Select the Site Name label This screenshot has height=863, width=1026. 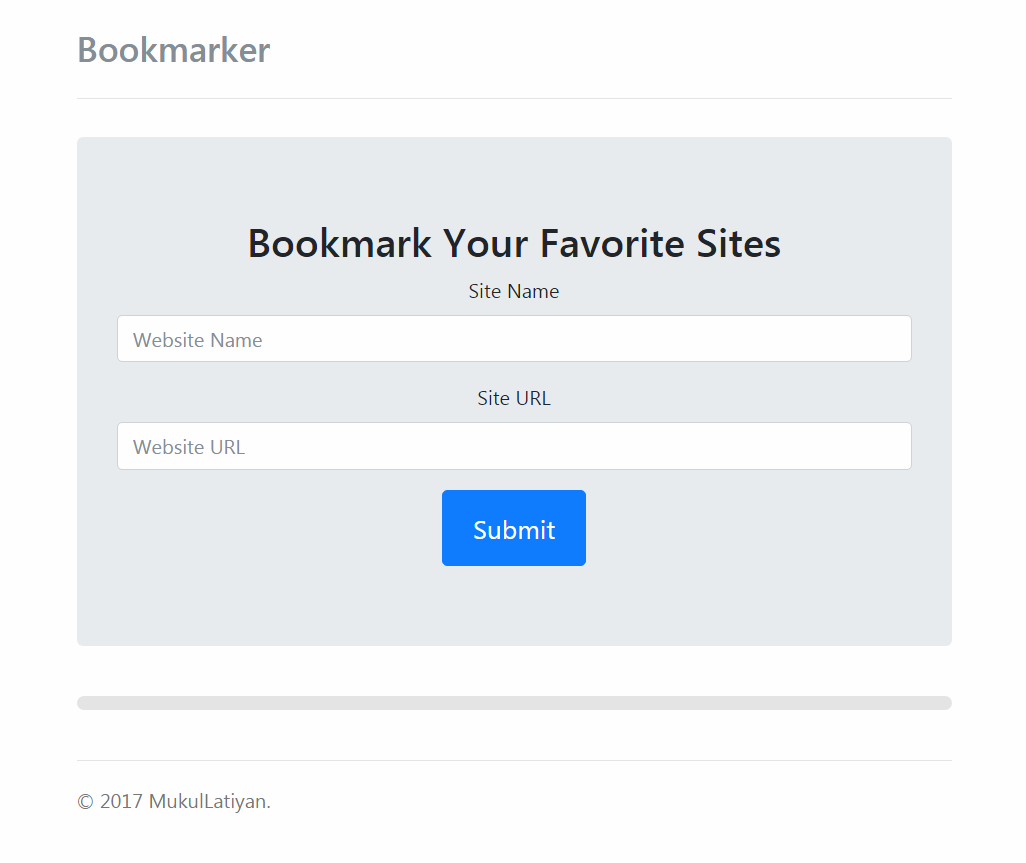[x=513, y=291]
